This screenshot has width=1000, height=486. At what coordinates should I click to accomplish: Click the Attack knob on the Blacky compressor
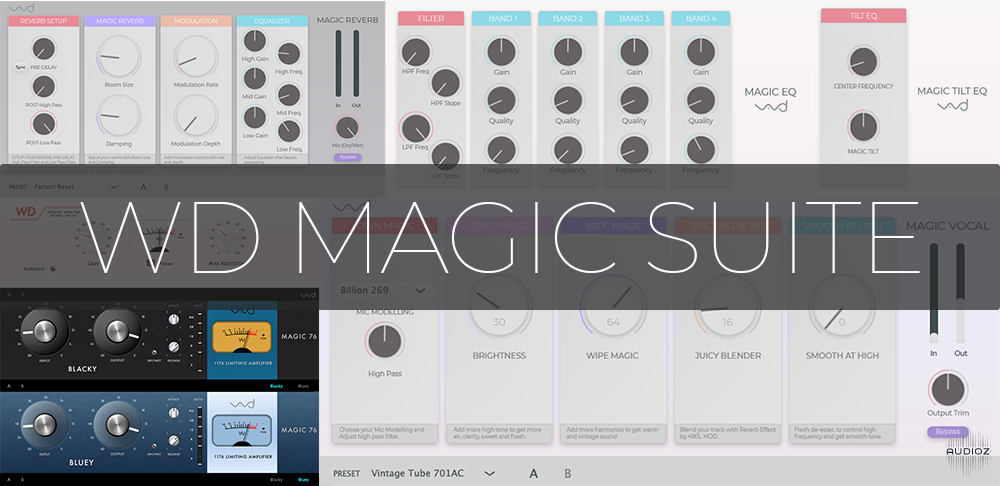pos(173,320)
